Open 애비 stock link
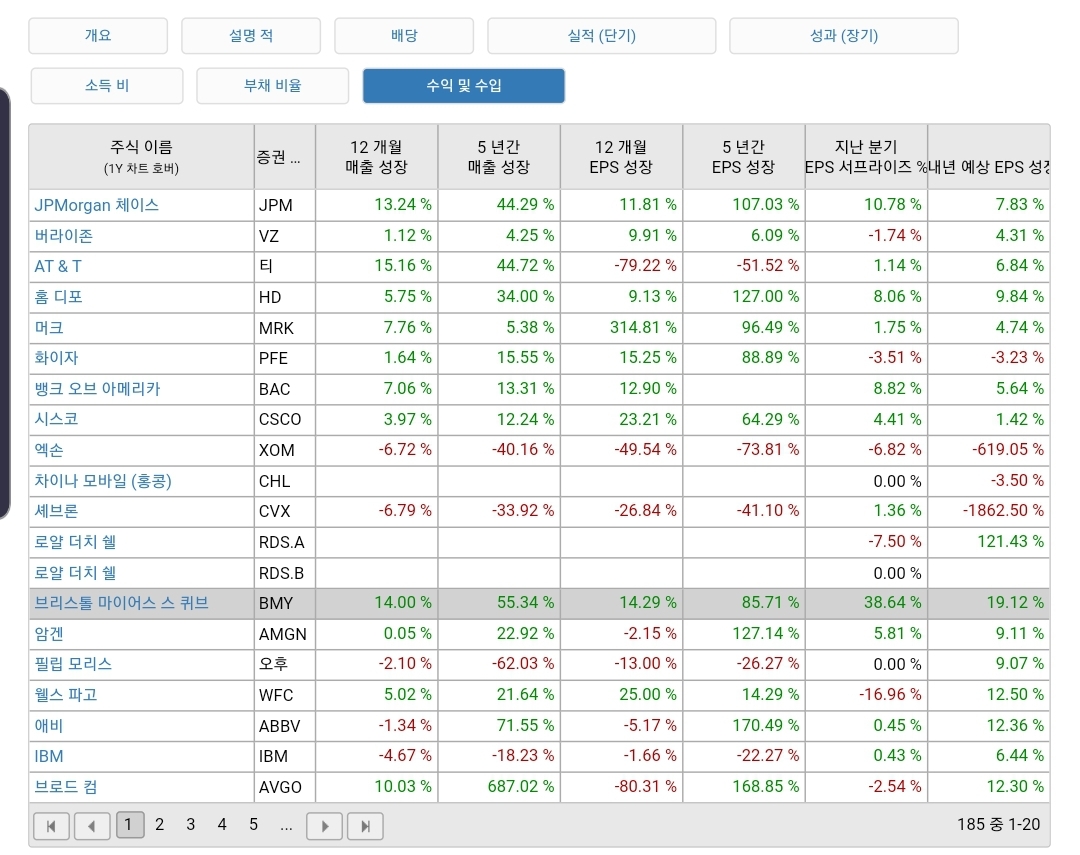Screen dimensions: 1080x855 (49, 725)
